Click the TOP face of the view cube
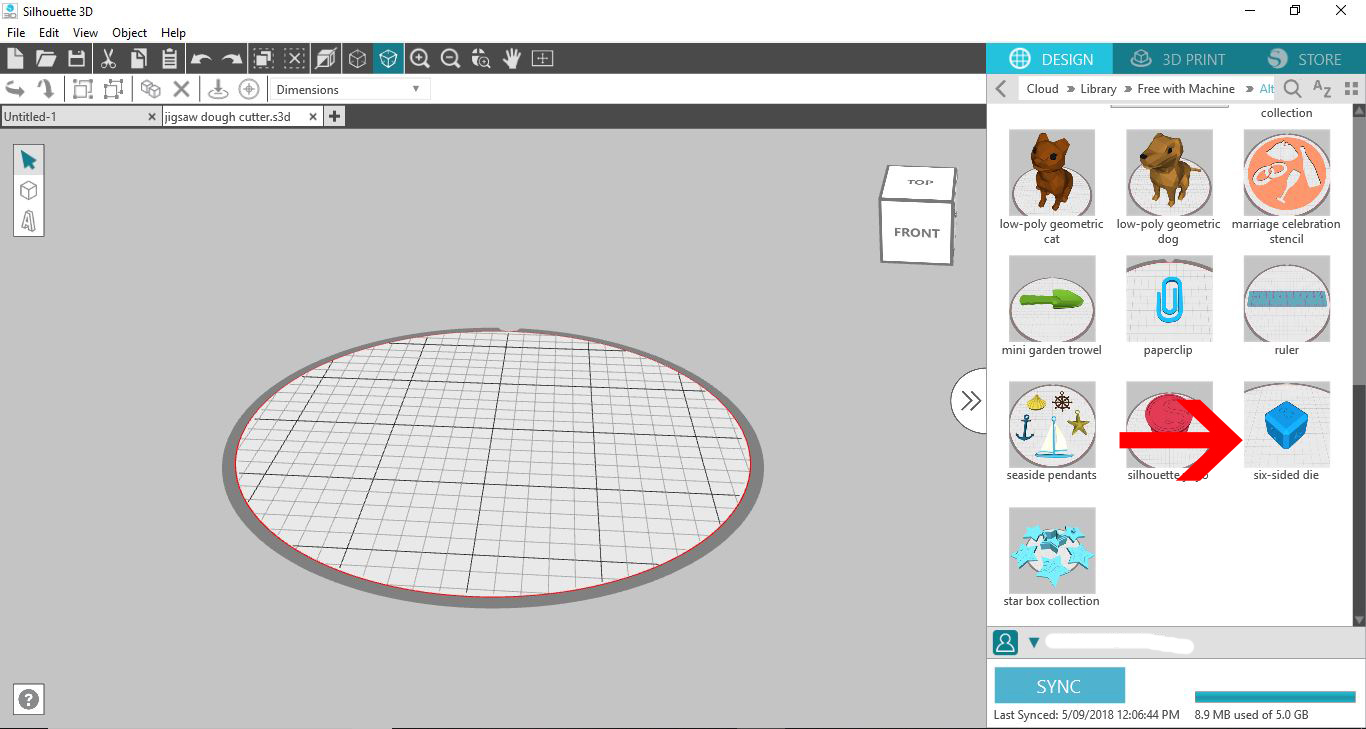 point(919,182)
